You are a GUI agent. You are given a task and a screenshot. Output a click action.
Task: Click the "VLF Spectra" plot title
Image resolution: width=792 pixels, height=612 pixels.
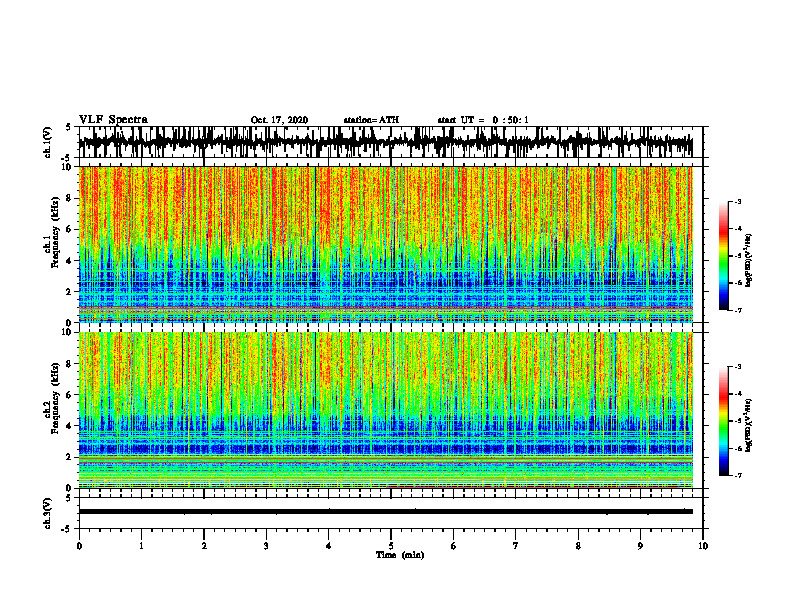pyautogui.click(x=113, y=120)
